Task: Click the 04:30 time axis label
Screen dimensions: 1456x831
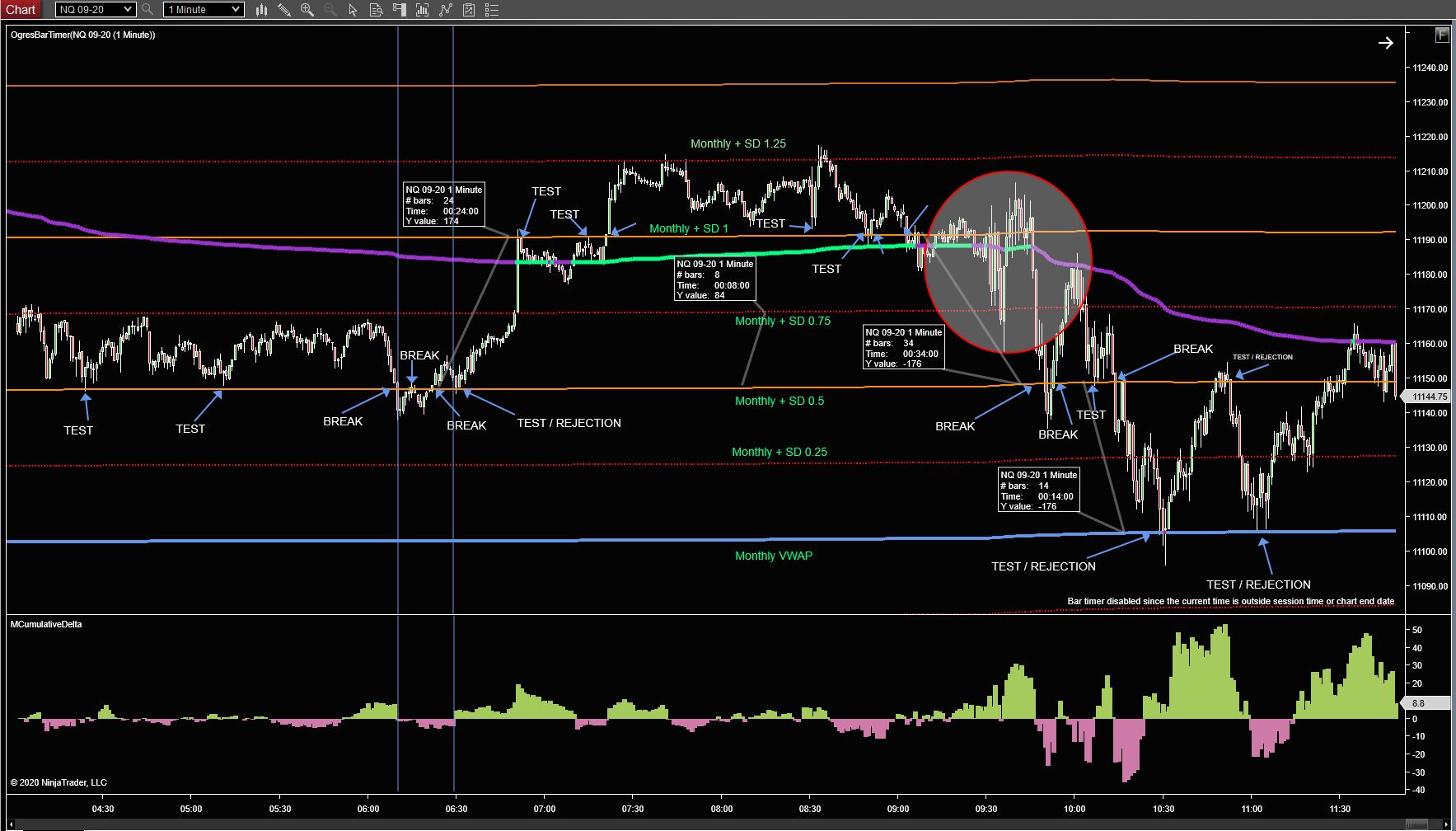Action: [x=103, y=809]
